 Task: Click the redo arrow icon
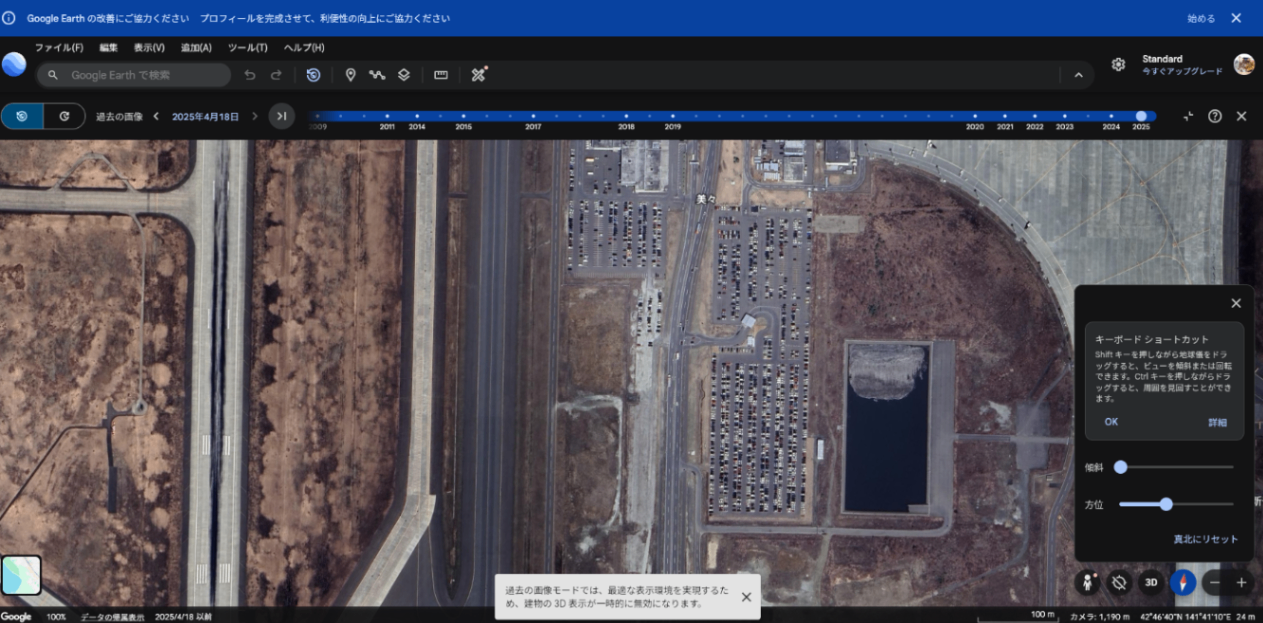pos(276,75)
